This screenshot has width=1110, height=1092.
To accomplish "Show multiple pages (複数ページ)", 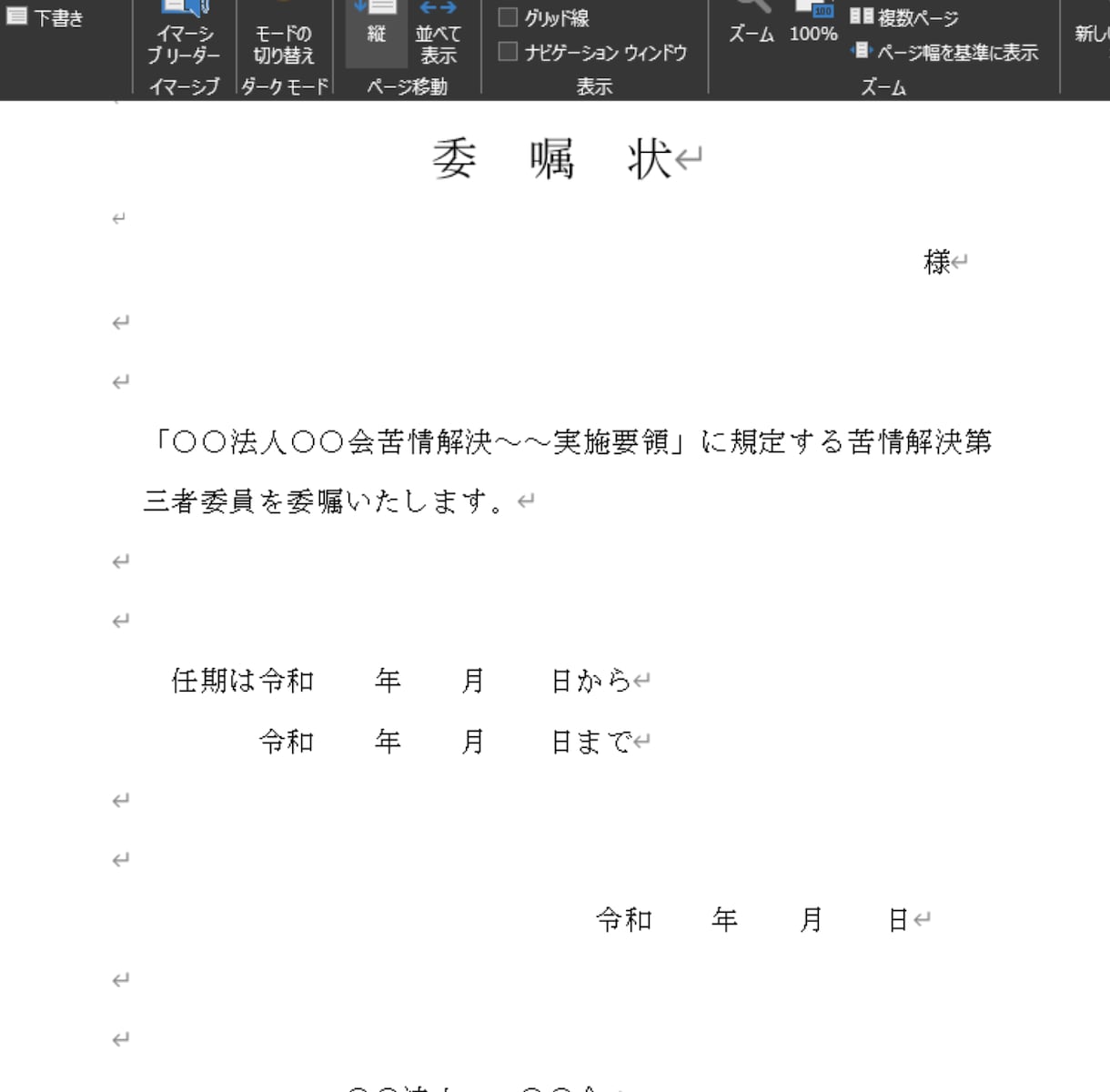I will click(903, 17).
